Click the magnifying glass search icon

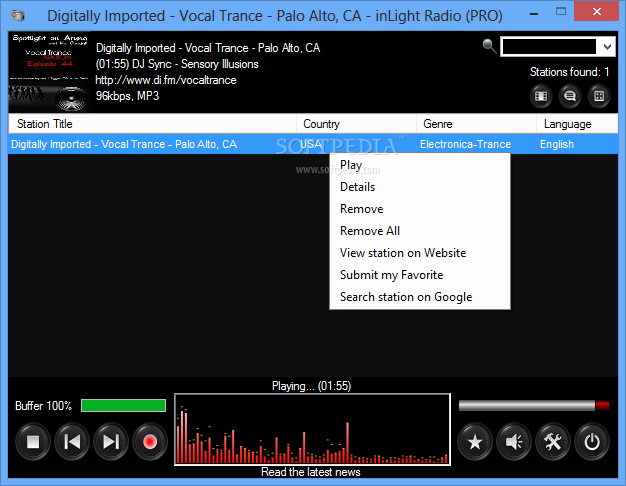coord(489,46)
